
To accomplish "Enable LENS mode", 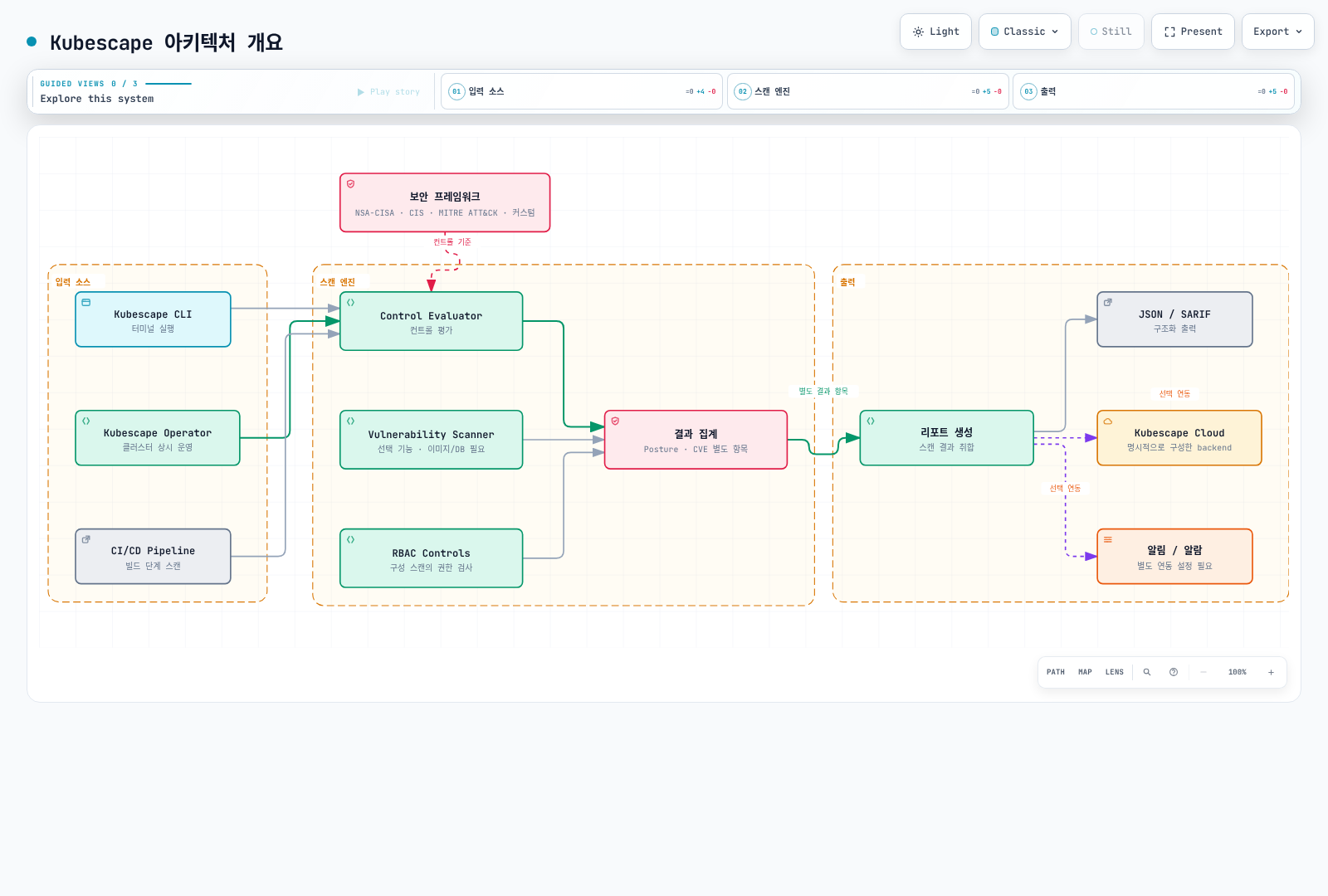I will (x=1115, y=672).
